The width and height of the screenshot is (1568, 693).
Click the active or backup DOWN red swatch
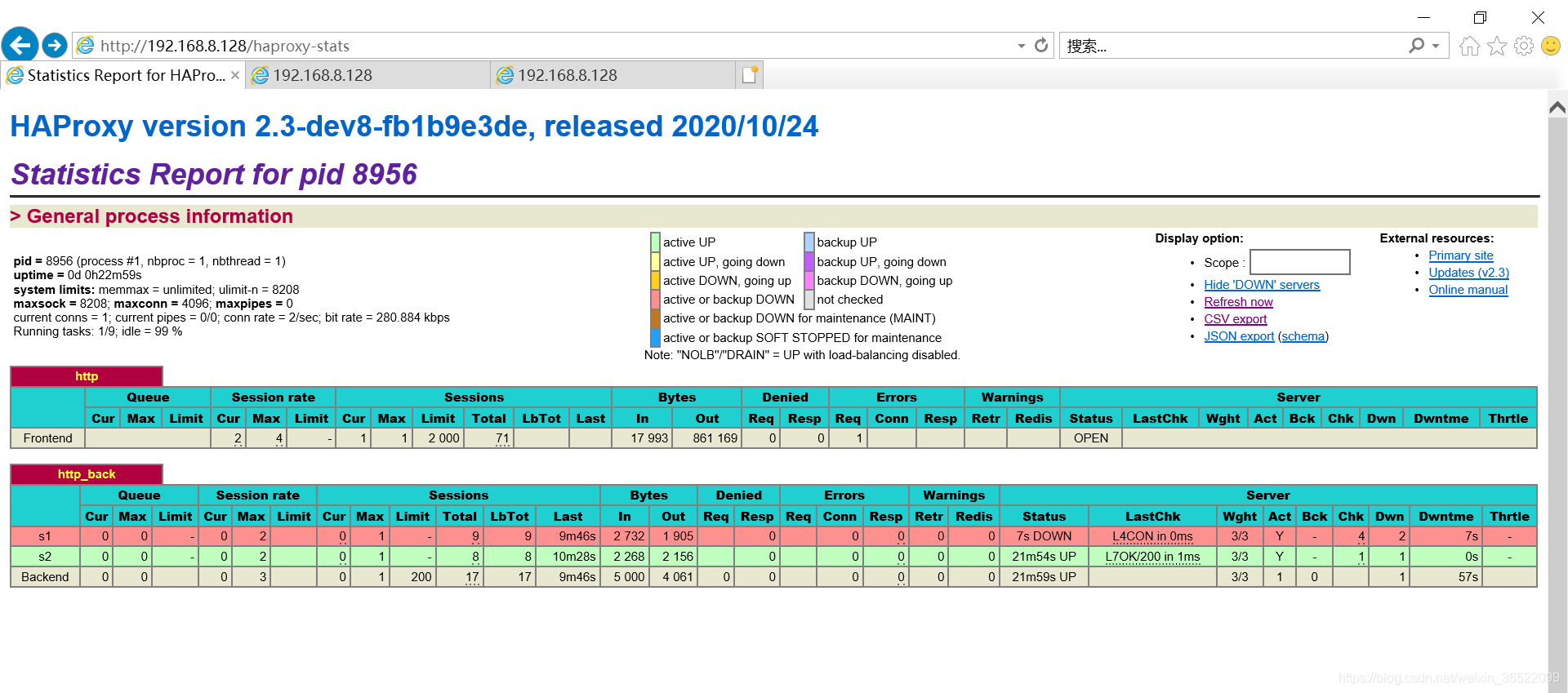pos(655,299)
